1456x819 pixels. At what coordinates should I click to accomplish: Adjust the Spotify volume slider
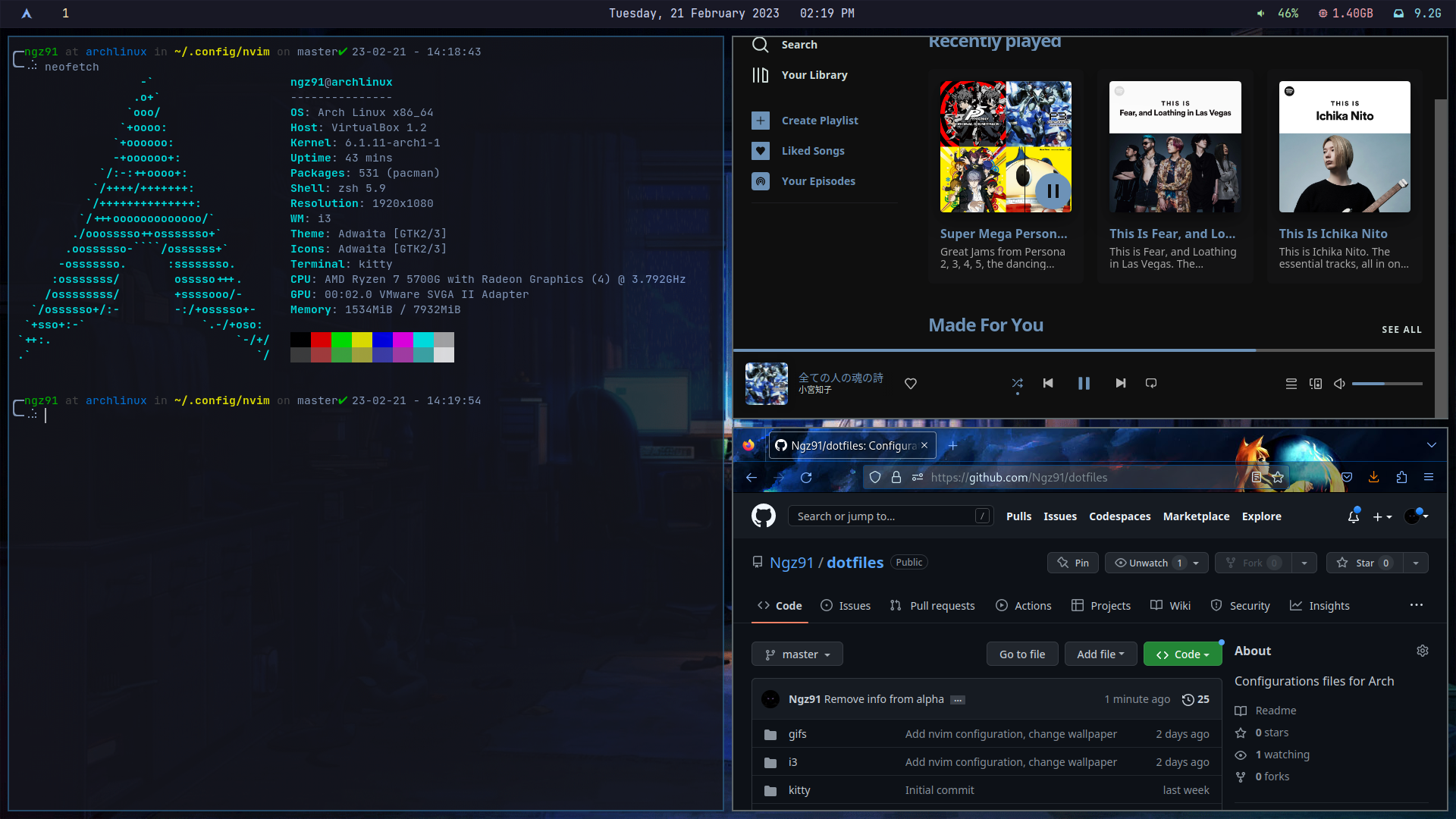coord(1386,384)
